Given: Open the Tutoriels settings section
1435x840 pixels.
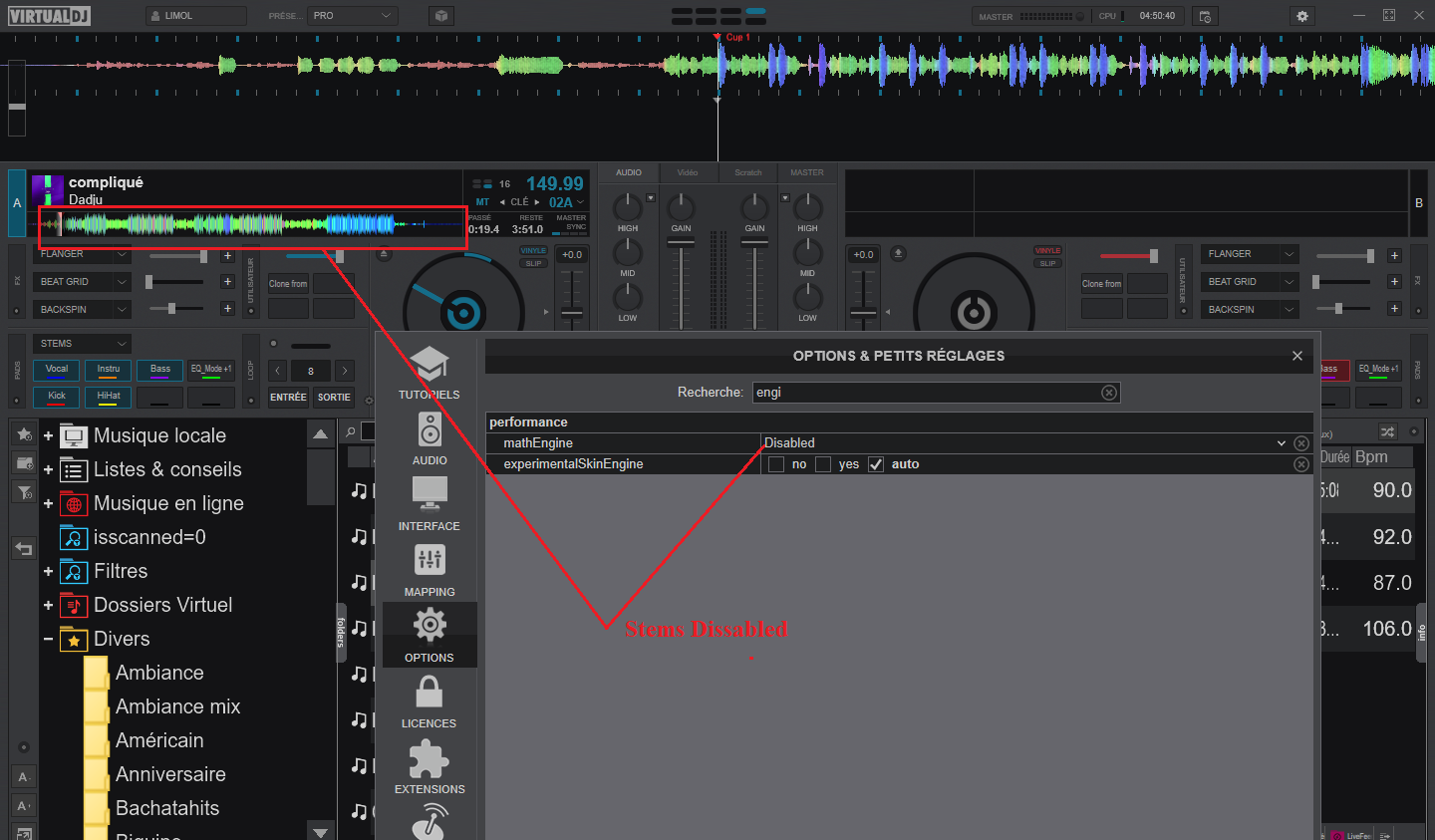Looking at the screenshot, I should (x=430, y=374).
